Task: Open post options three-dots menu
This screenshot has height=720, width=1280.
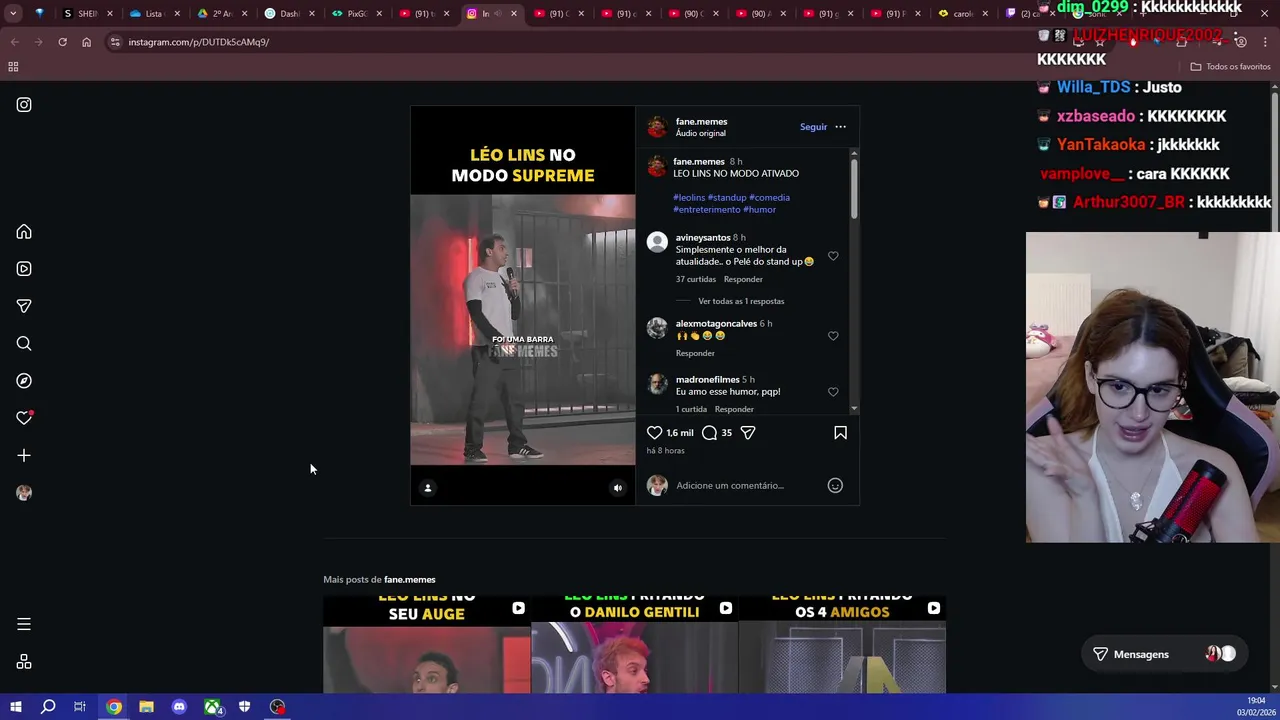Action: point(840,127)
